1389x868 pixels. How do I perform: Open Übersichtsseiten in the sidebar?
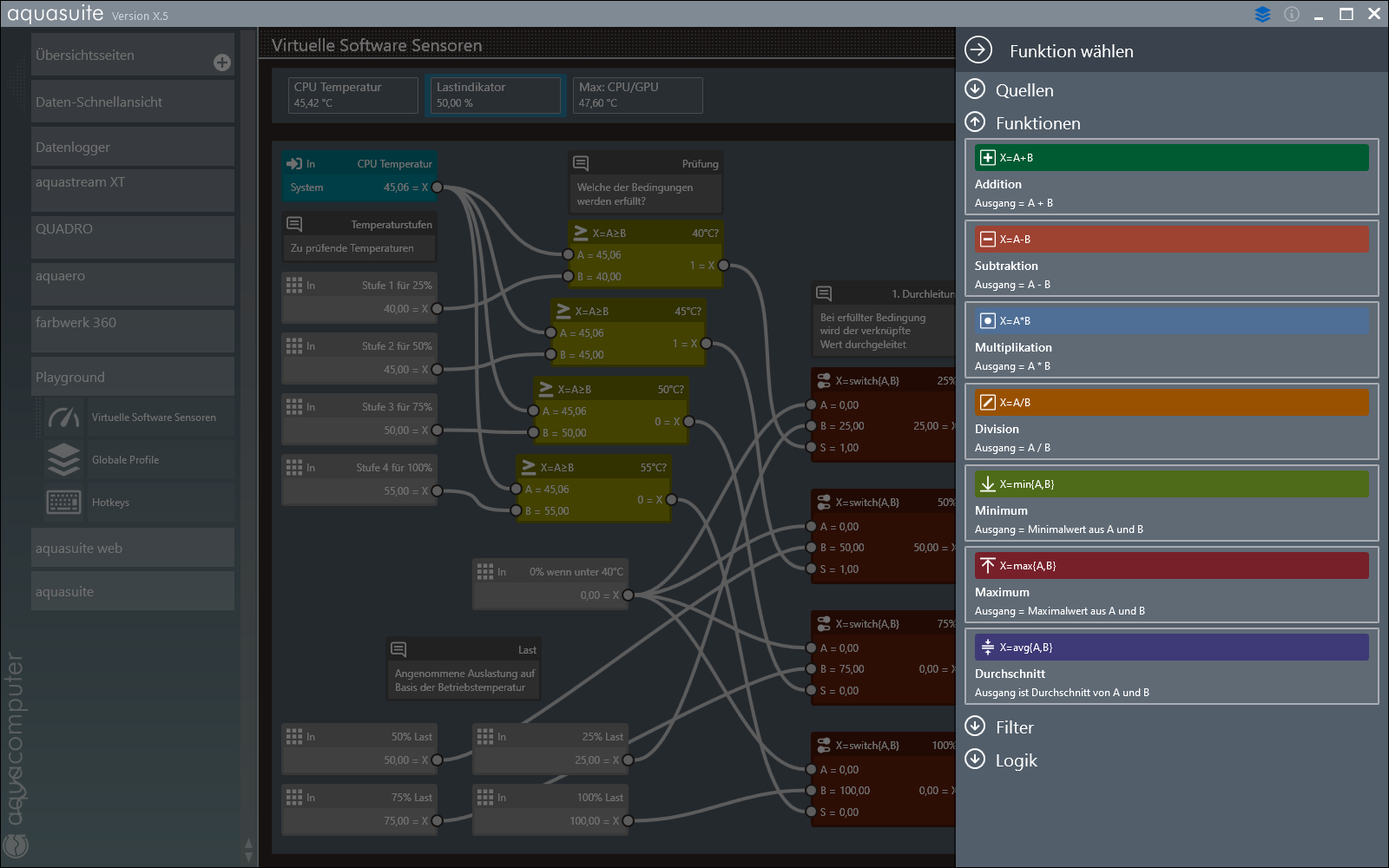point(133,55)
